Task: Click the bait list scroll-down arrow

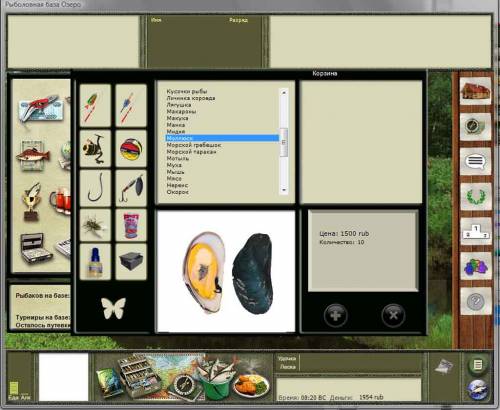Action: 284,190
